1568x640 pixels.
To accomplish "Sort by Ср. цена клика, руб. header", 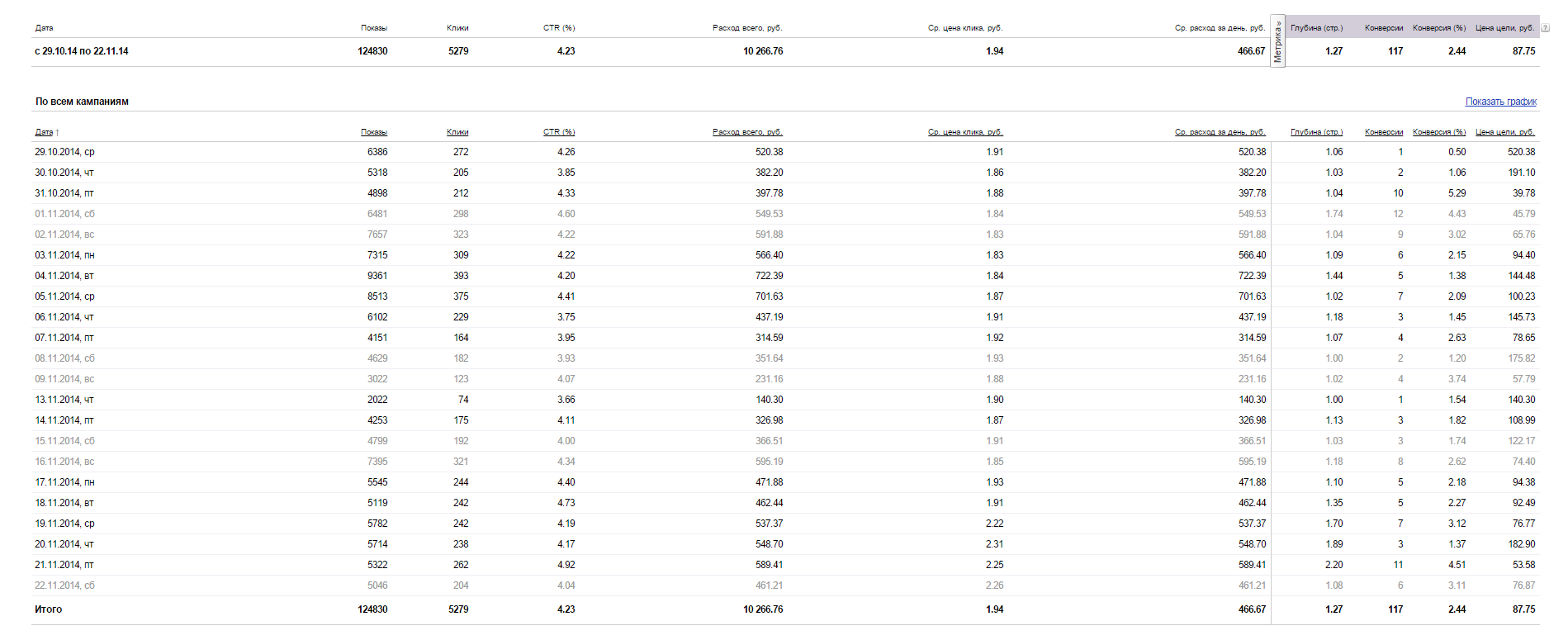I will pos(964,132).
